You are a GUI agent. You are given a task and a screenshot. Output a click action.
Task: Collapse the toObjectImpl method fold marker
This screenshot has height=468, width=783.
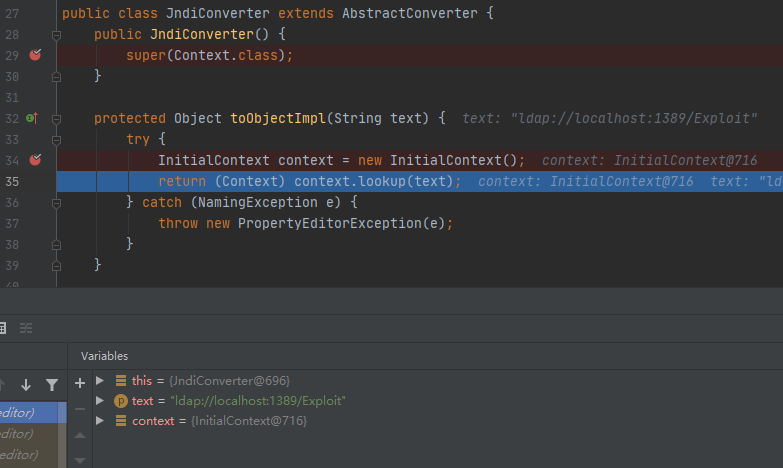point(57,118)
